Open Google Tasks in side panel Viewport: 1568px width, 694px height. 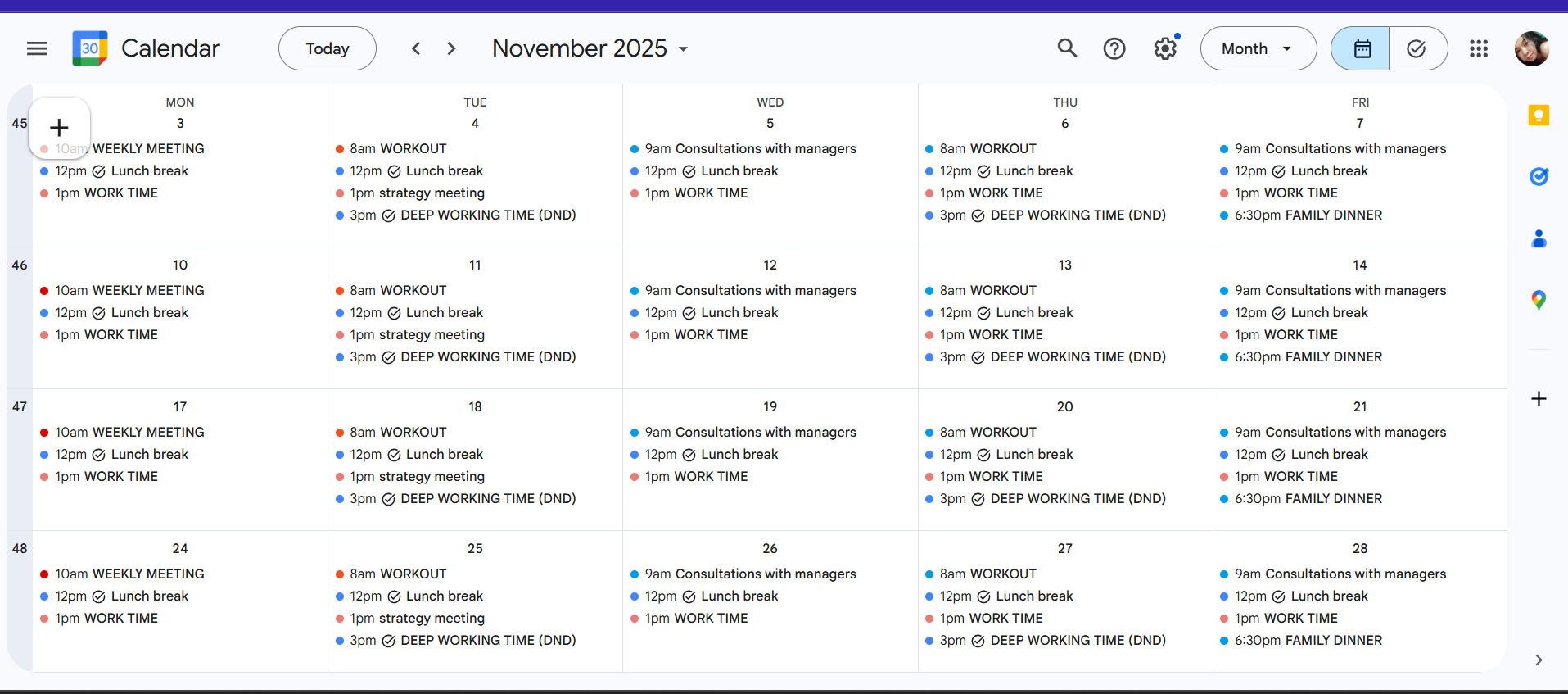(x=1539, y=176)
